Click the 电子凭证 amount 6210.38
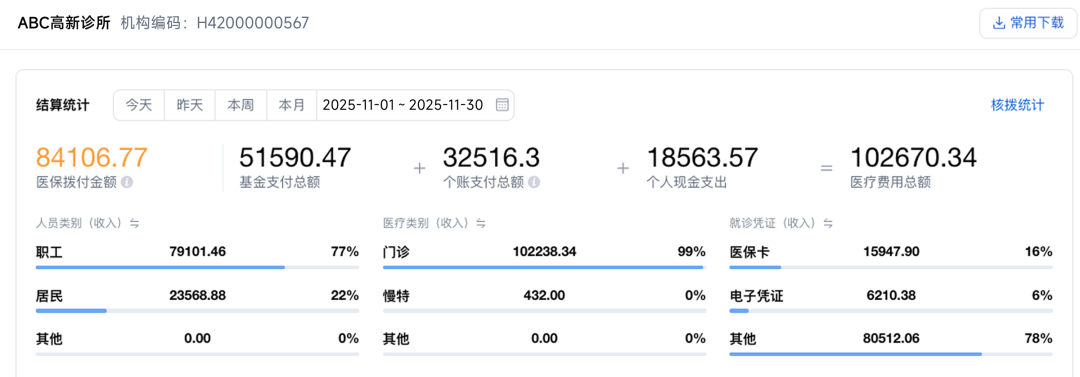 [x=891, y=296]
